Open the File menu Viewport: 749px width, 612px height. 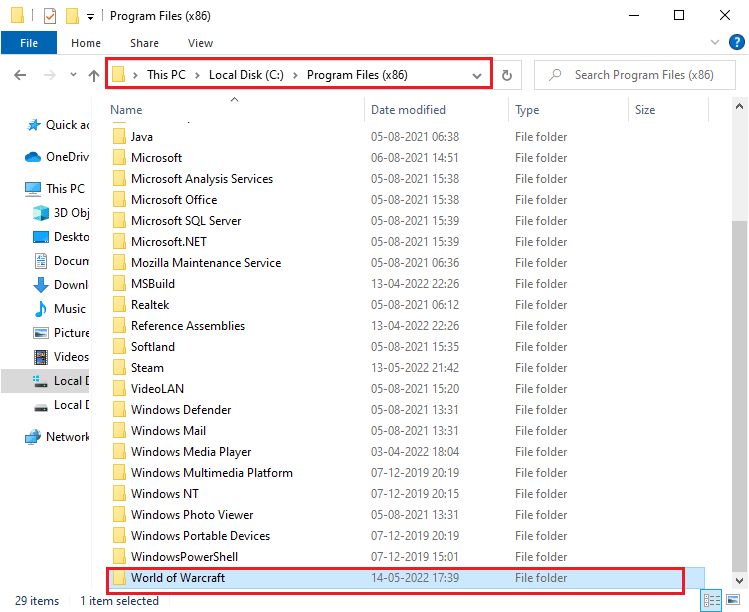(x=29, y=43)
